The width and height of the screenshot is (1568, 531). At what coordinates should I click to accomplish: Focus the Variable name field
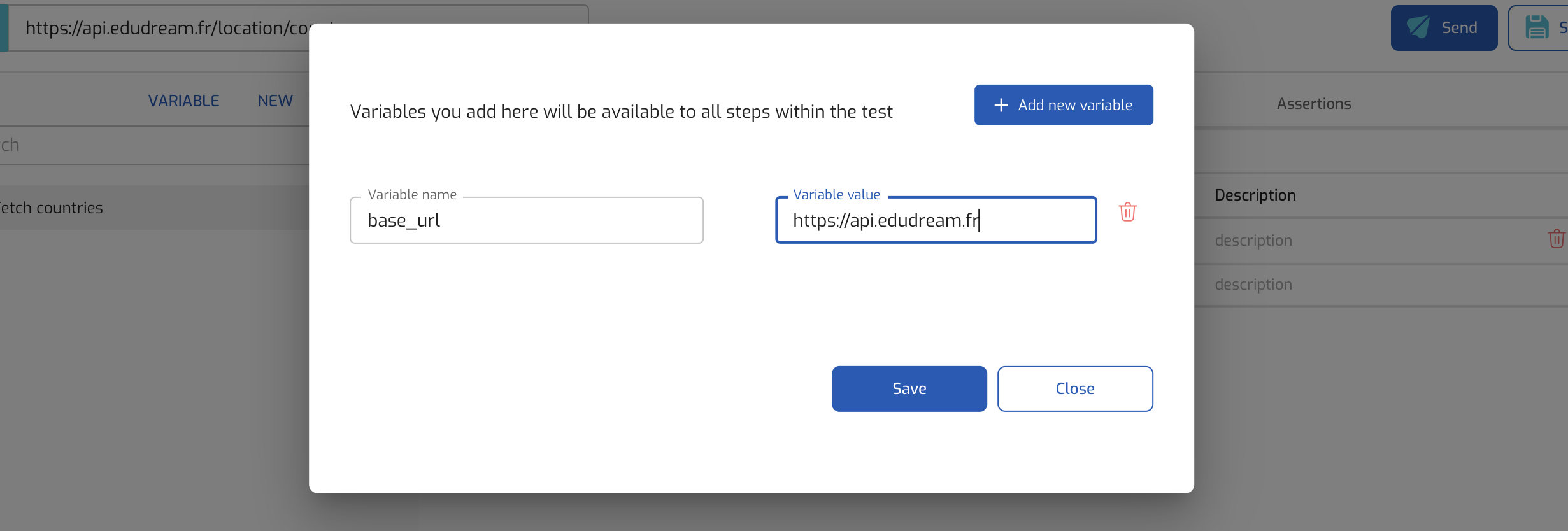coord(526,220)
